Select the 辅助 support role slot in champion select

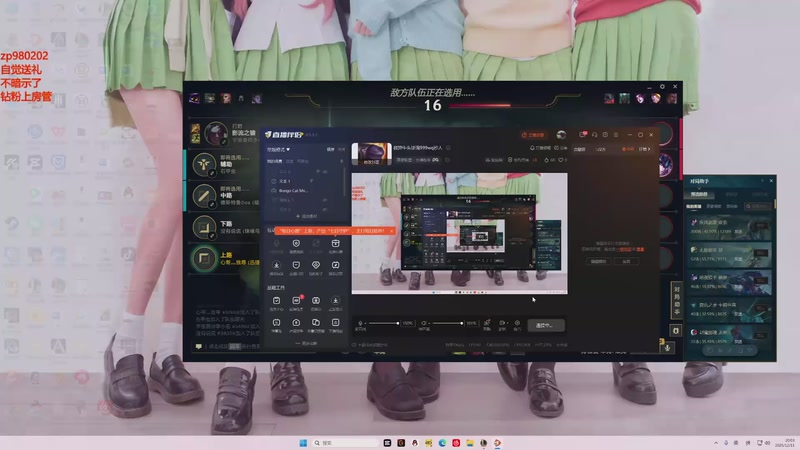pos(222,164)
